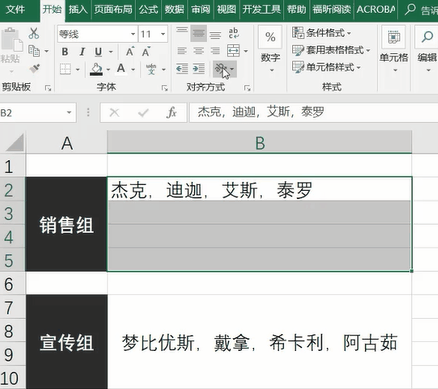Open the 数字 number format group
The width and height of the screenshot is (438, 389).
click(270, 50)
